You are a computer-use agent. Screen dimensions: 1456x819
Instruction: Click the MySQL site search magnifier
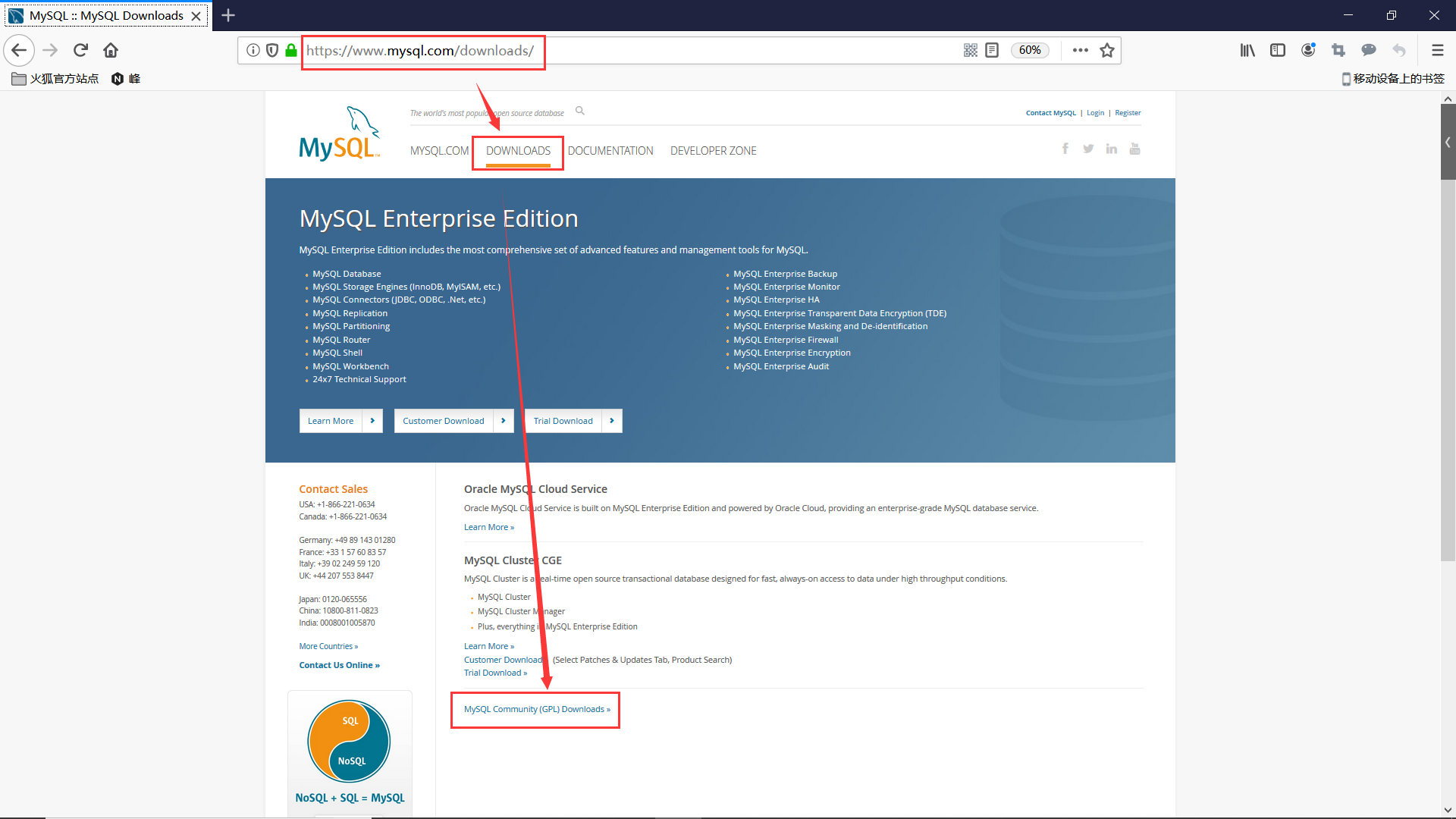tap(580, 111)
